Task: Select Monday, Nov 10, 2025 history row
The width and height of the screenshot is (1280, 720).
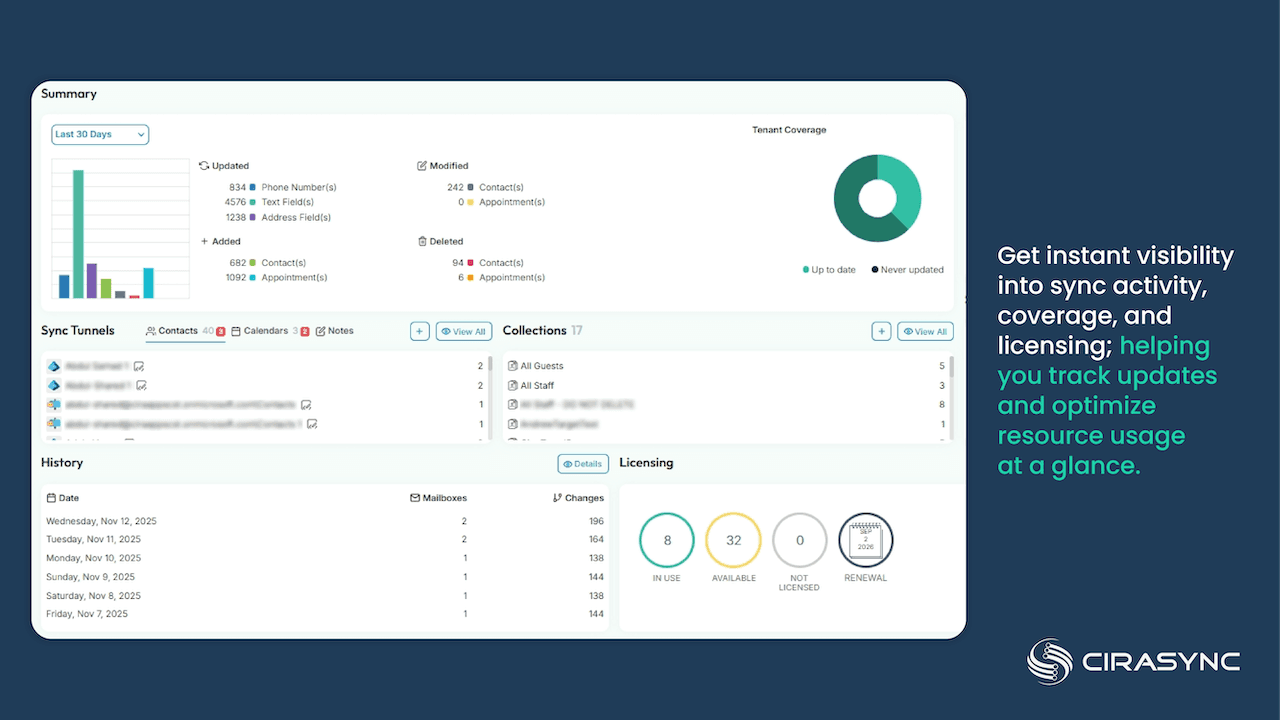Action: [x=325, y=558]
